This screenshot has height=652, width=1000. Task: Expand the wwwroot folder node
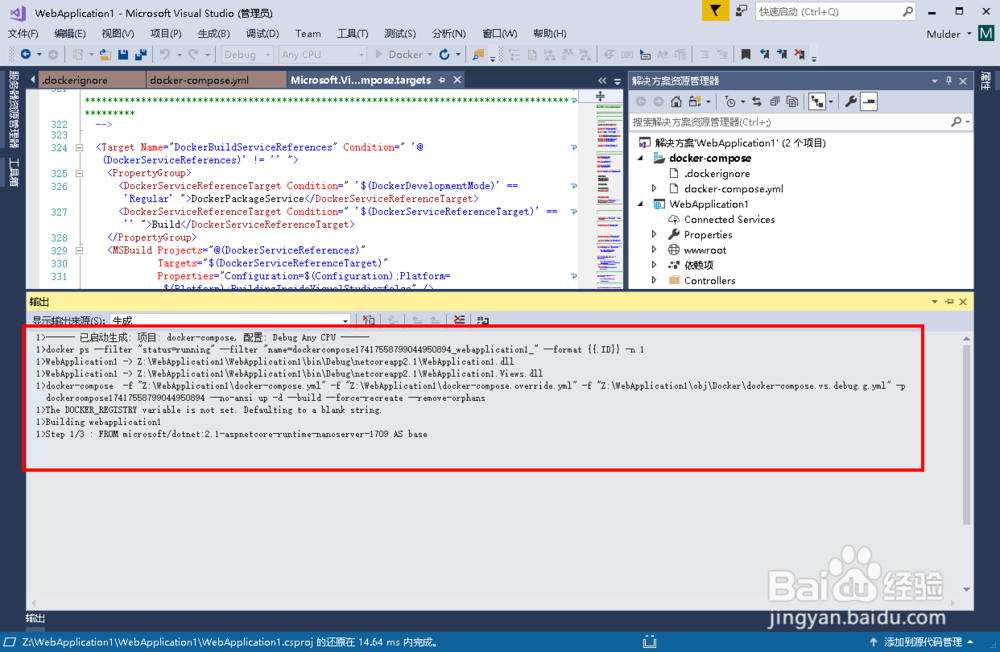654,250
